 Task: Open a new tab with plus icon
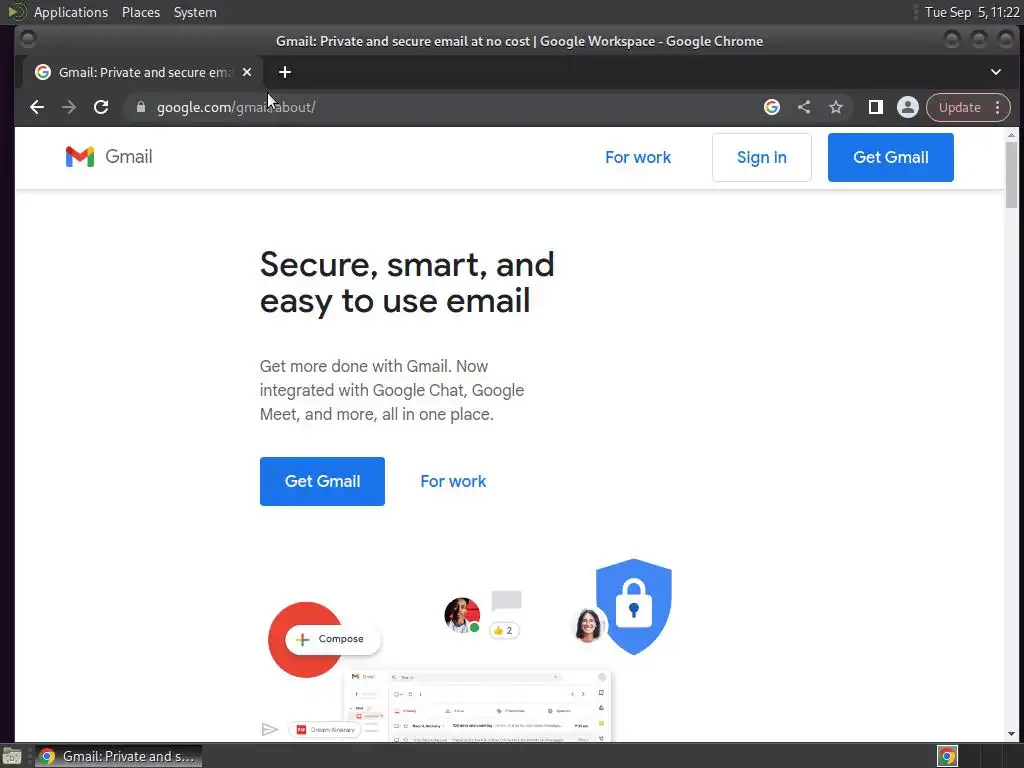pos(285,72)
